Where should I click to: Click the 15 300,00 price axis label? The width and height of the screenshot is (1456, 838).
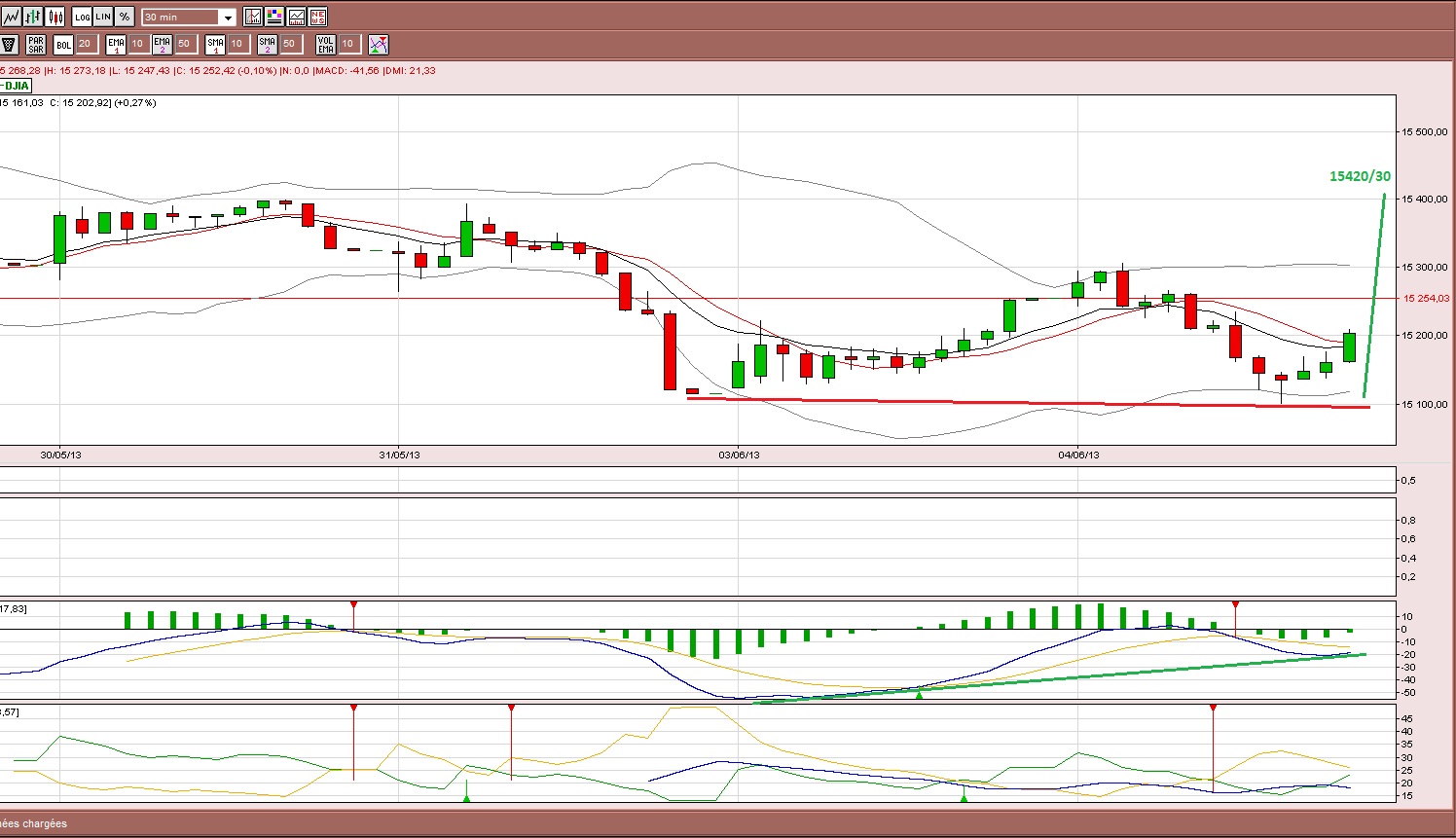coord(1425,267)
